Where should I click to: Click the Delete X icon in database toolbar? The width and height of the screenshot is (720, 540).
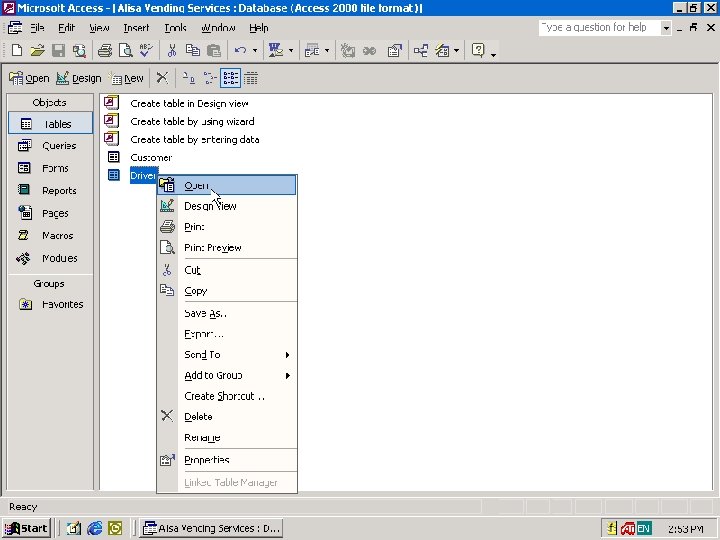162,78
